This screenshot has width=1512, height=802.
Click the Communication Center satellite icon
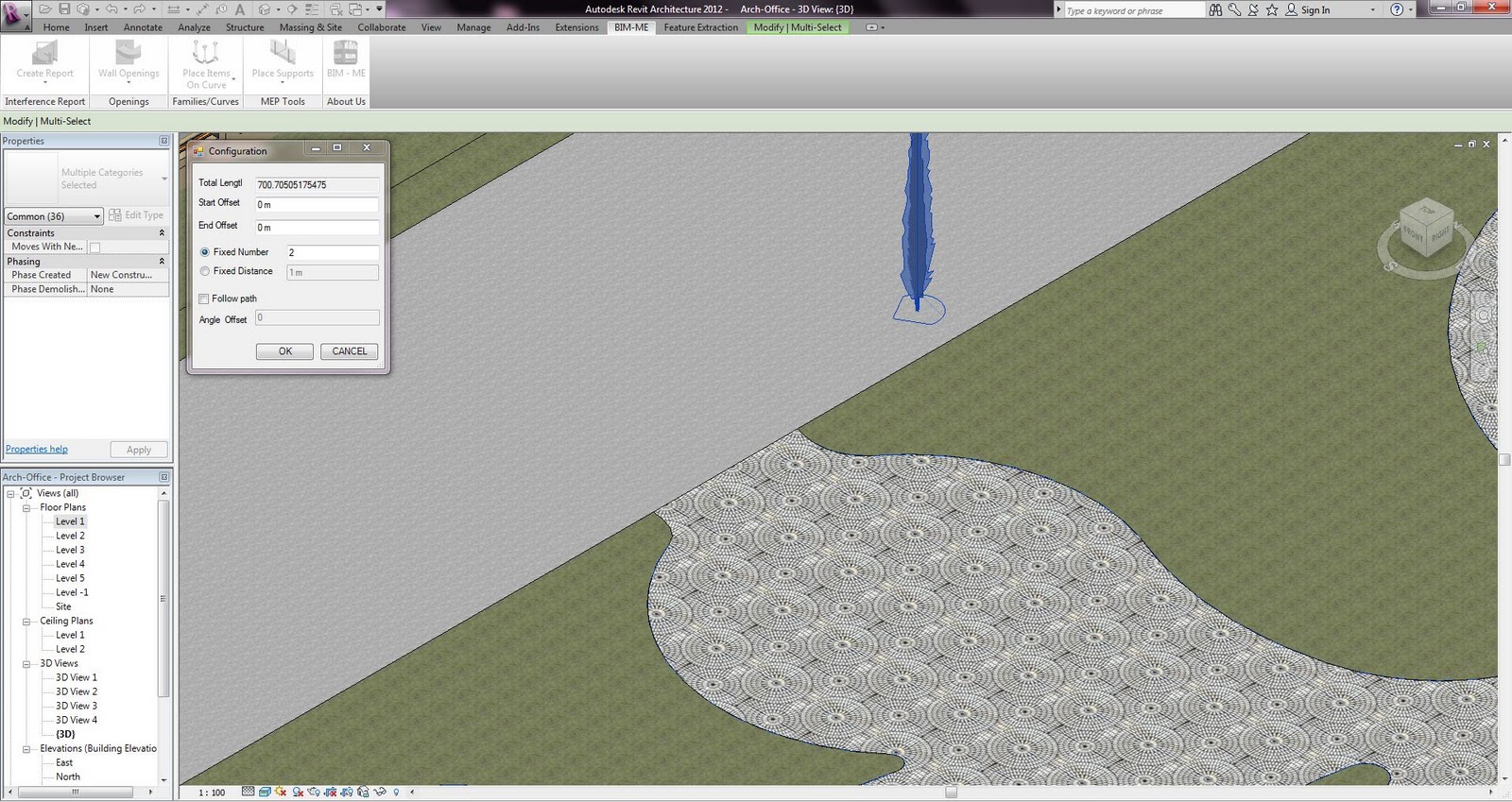pos(1253,9)
